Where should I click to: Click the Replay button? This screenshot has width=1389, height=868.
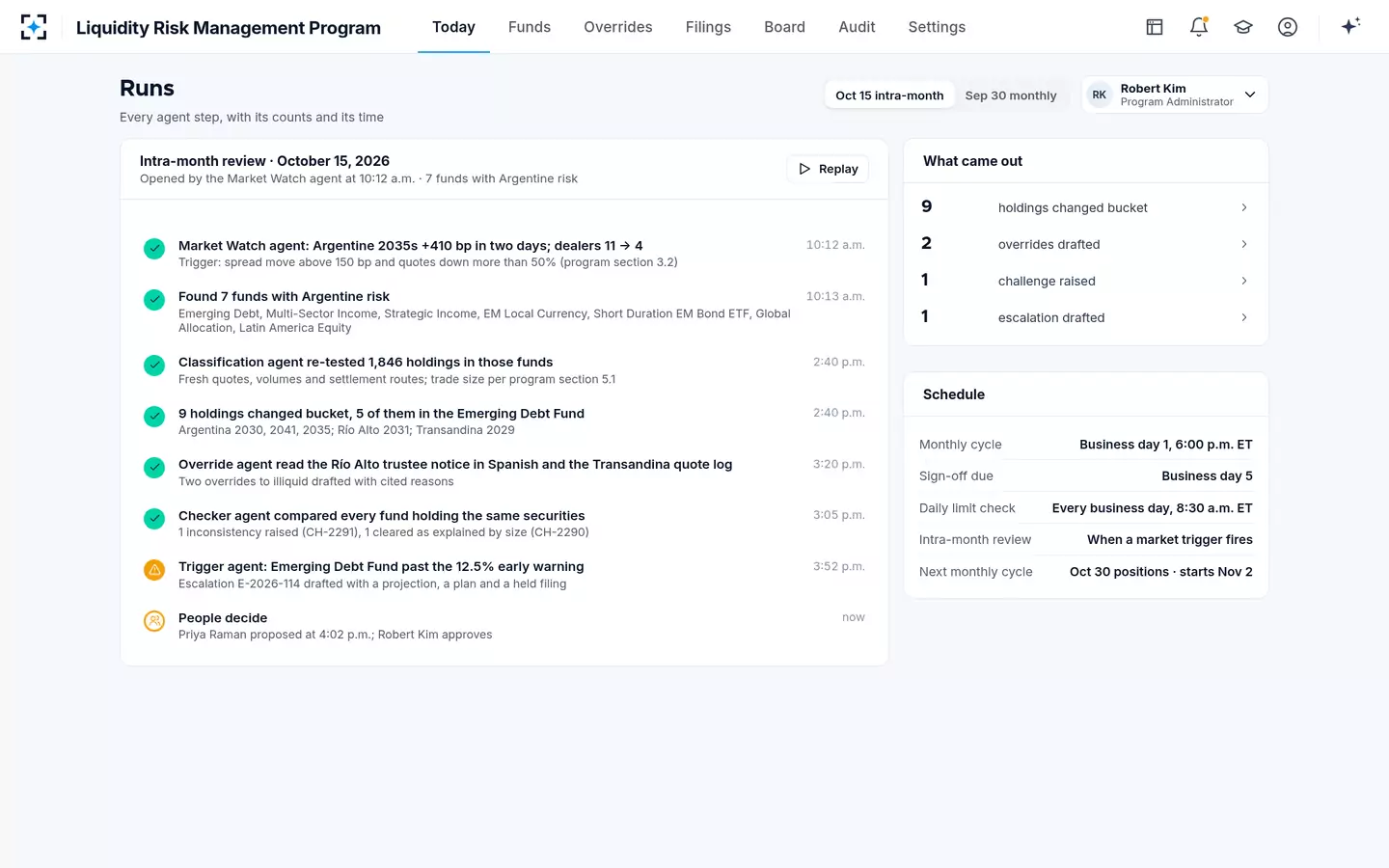[829, 169]
